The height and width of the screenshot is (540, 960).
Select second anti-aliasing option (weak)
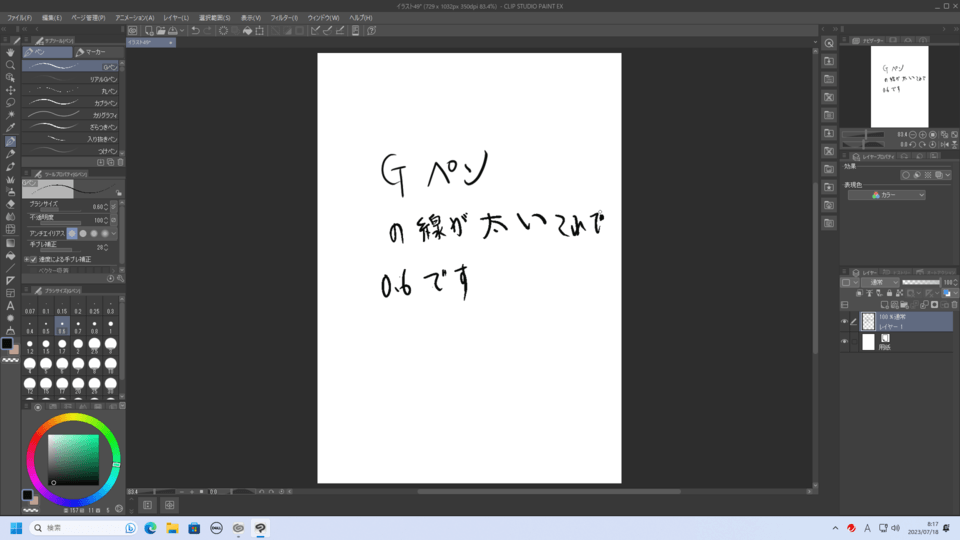coord(83,233)
